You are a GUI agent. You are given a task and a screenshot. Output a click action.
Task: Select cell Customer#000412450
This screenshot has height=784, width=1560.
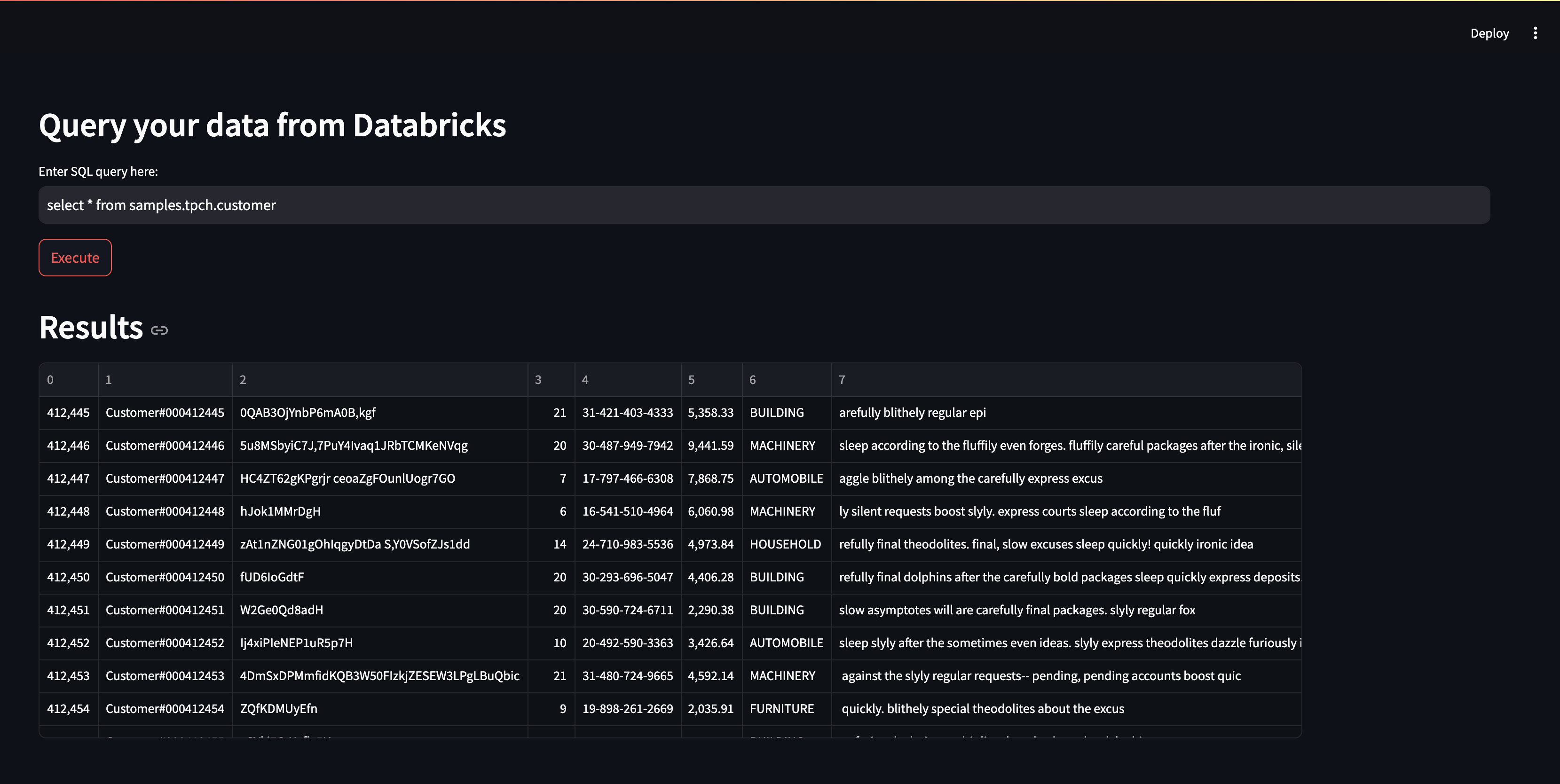[x=165, y=577]
